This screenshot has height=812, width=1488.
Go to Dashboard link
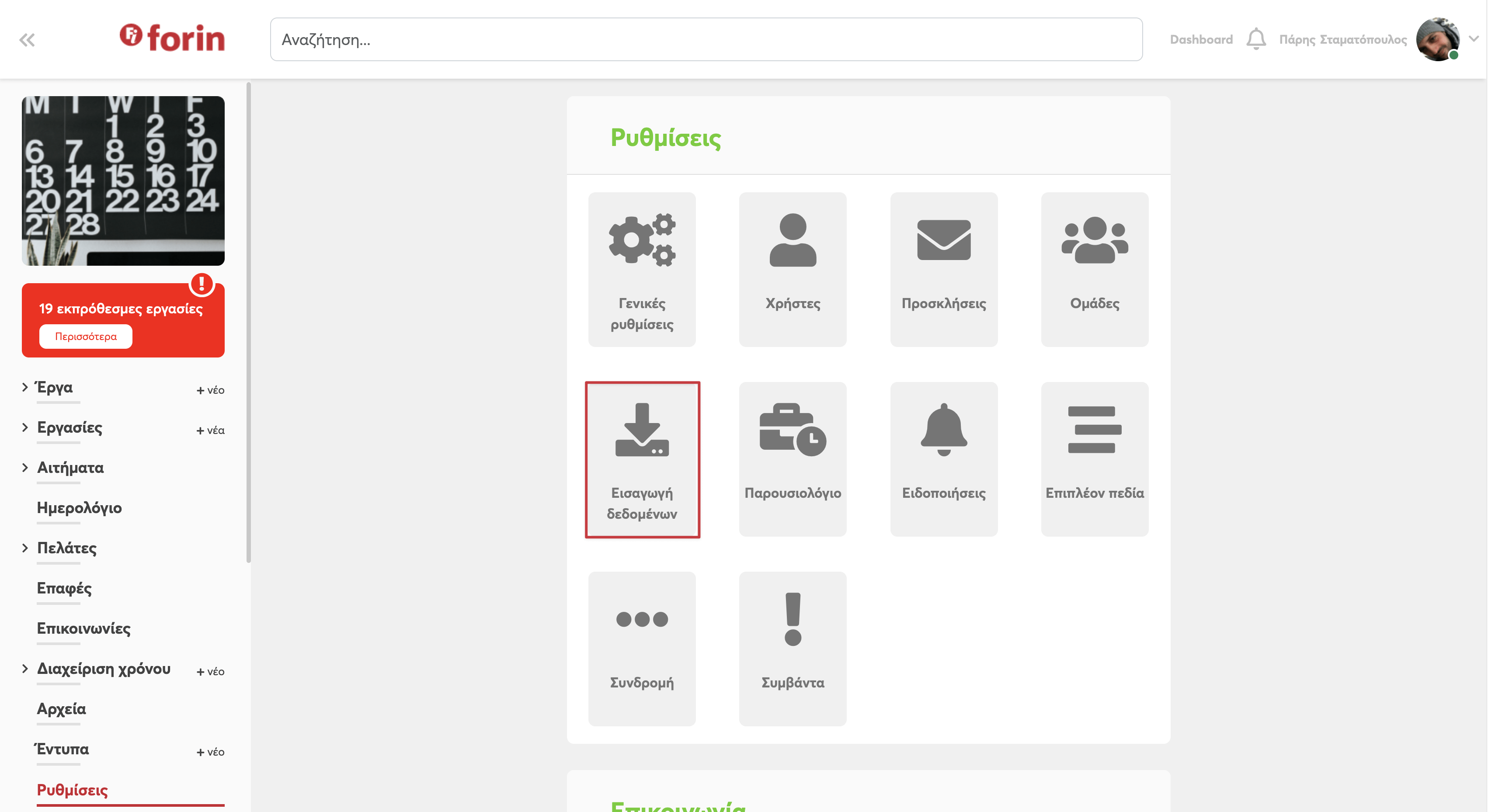tap(1201, 39)
